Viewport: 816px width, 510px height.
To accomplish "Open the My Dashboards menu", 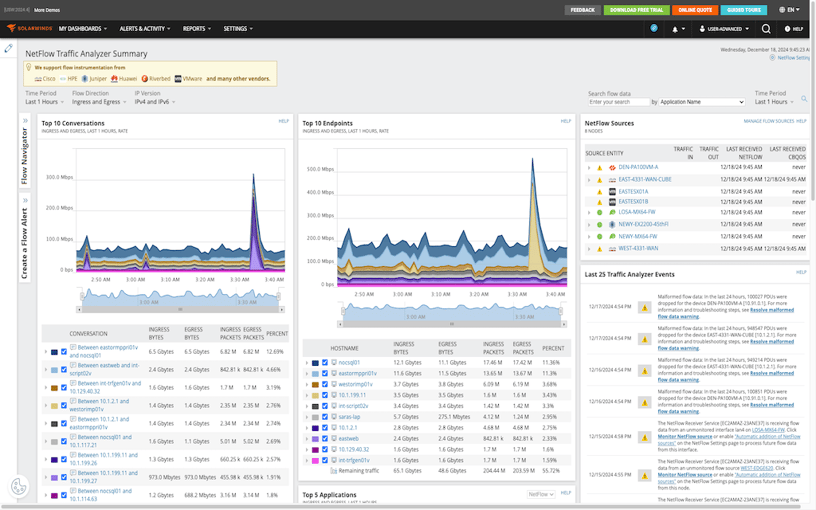I will [x=81, y=29].
